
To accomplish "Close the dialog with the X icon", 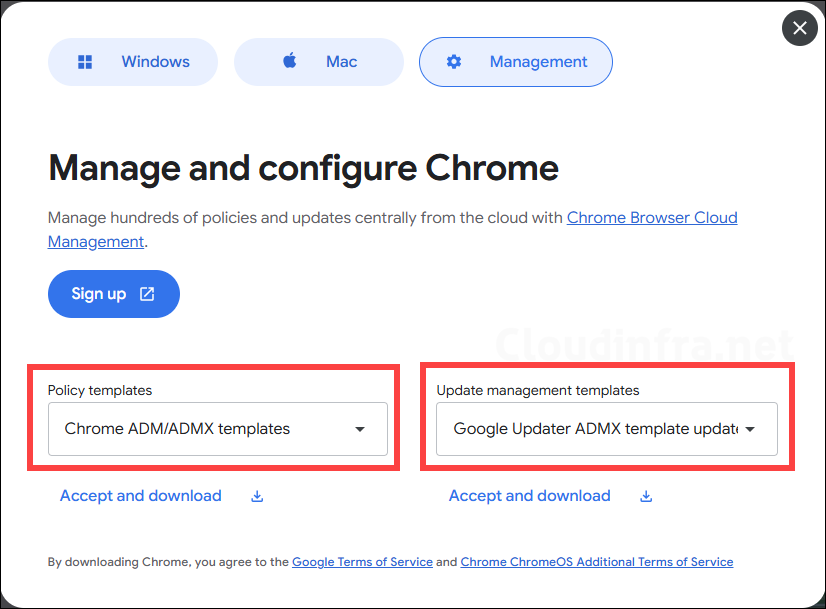I will [x=799, y=28].
